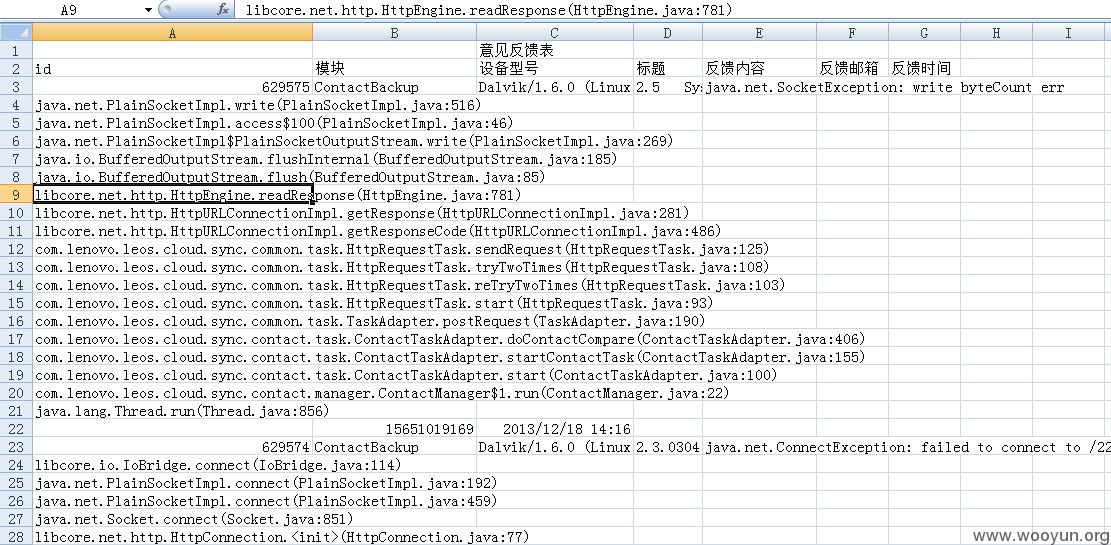Click the 意见反馈表 title cell
The width and height of the screenshot is (1111, 545).
[555, 51]
